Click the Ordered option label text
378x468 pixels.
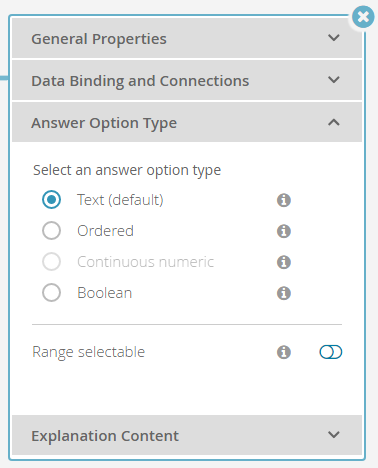(105, 231)
